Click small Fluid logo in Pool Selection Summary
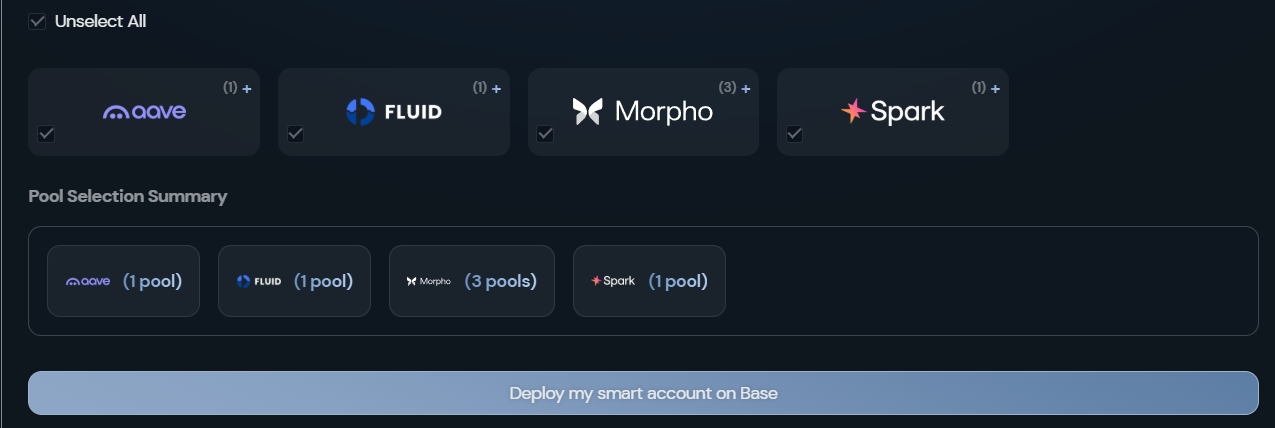 (x=259, y=282)
